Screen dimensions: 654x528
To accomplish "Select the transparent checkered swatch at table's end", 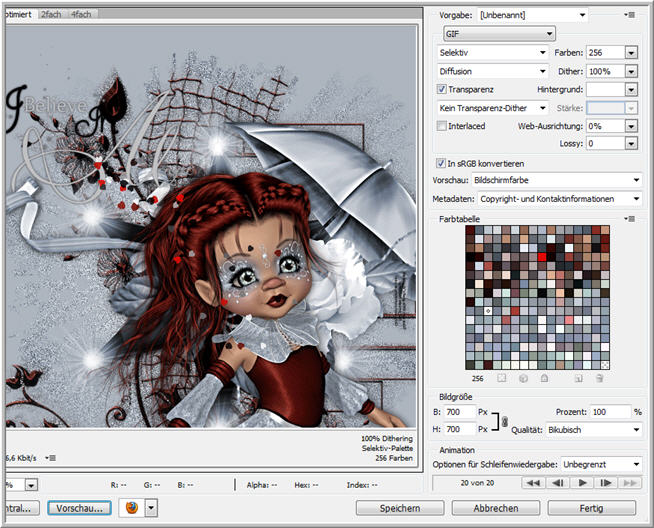I will pyautogui.click(x=605, y=365).
